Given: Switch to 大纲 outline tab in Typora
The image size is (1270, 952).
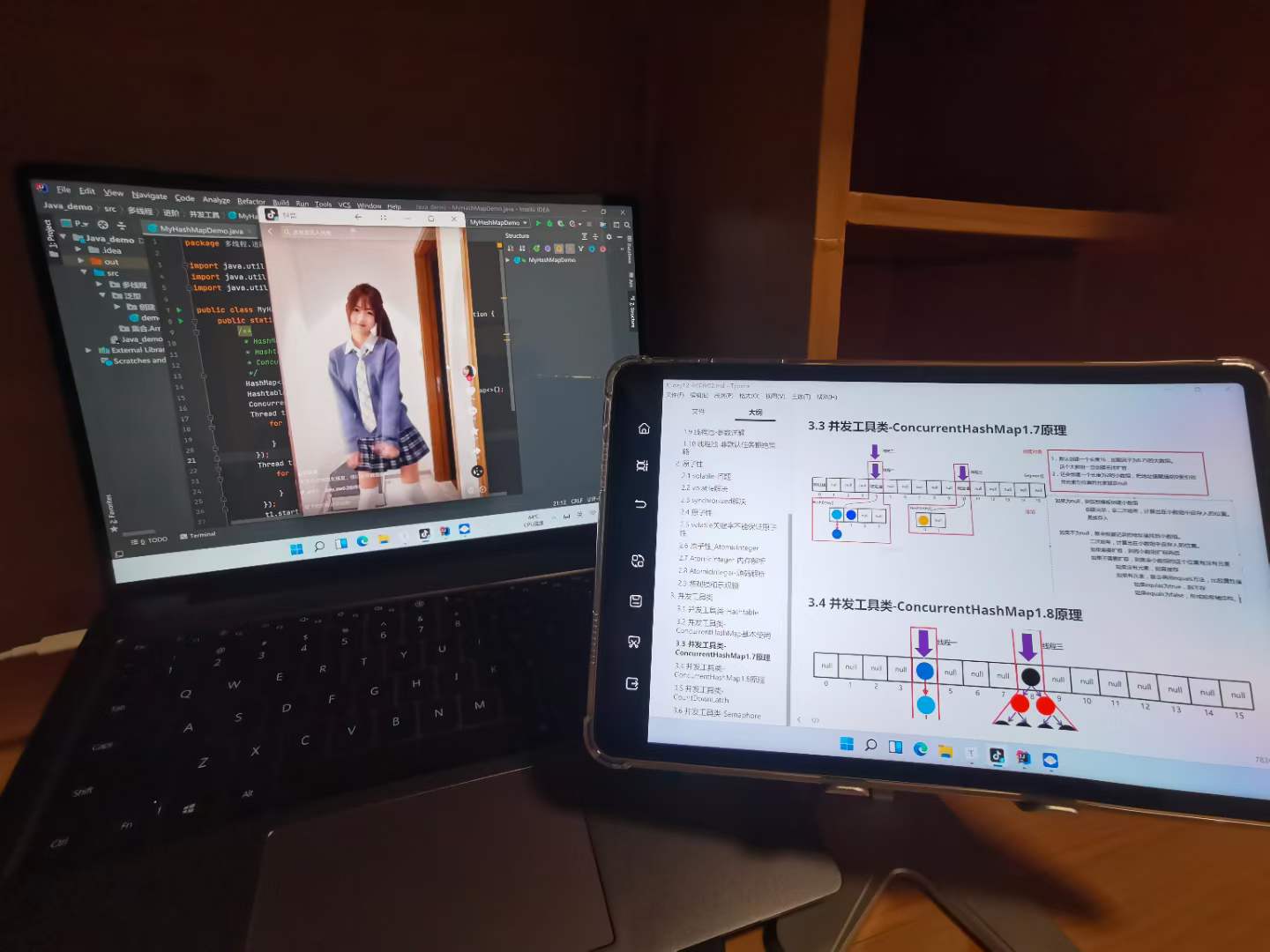Looking at the screenshot, I should (756, 413).
